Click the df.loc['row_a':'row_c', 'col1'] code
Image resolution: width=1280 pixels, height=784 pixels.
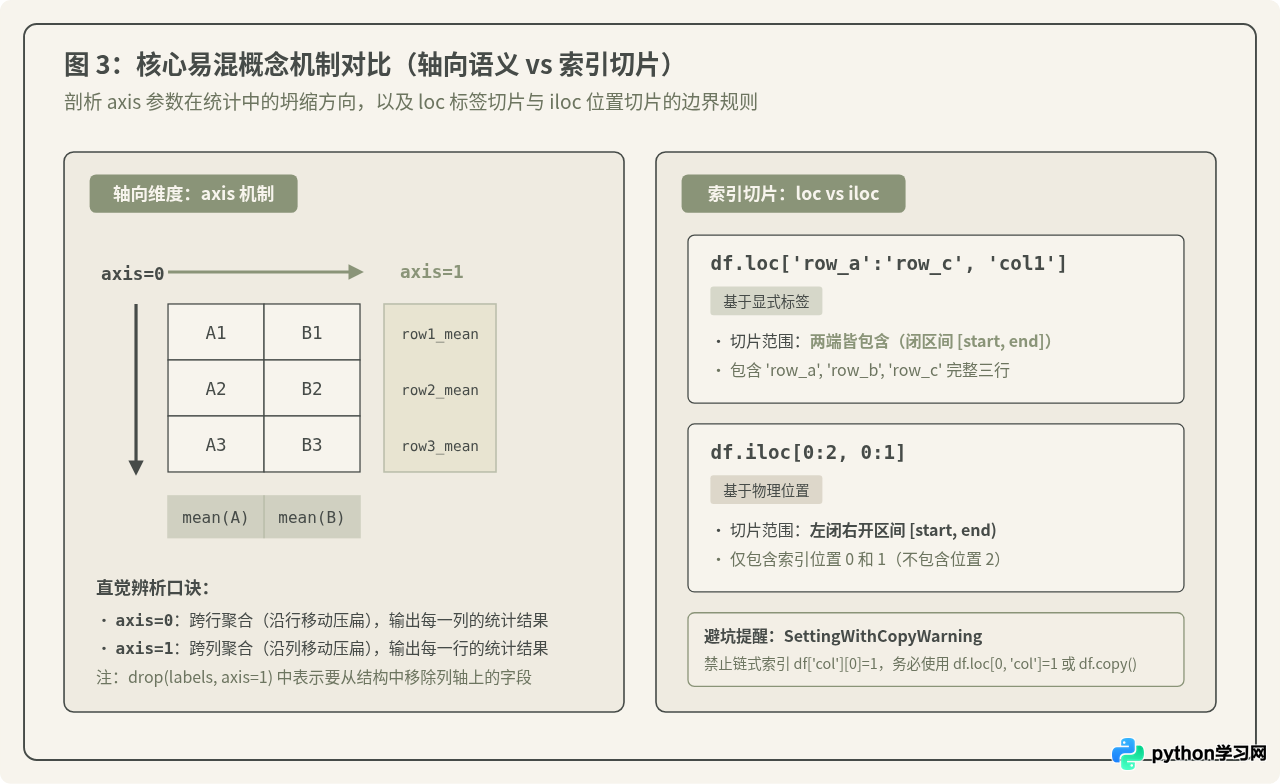[888, 263]
